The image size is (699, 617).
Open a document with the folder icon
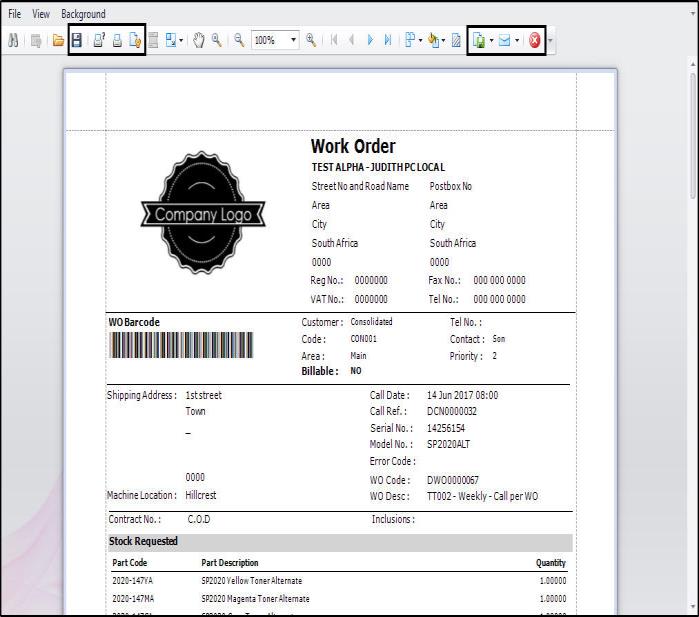click(x=58, y=41)
